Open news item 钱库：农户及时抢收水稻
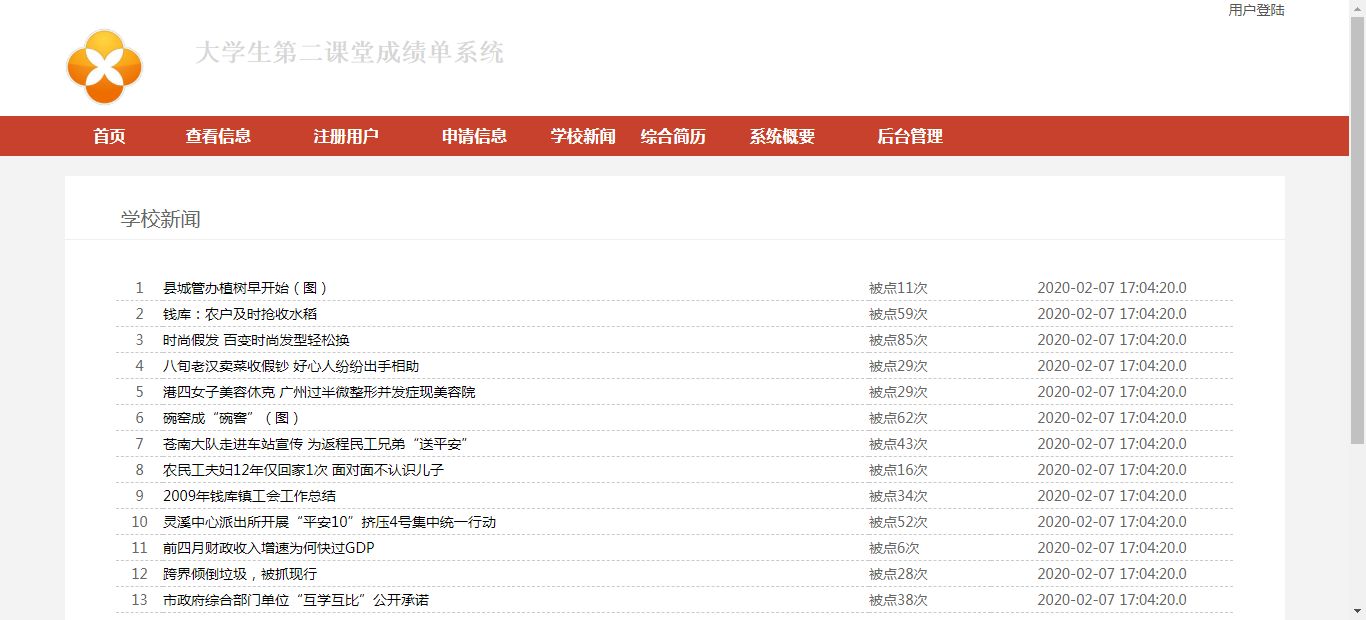The image size is (1366, 620). pos(240,314)
